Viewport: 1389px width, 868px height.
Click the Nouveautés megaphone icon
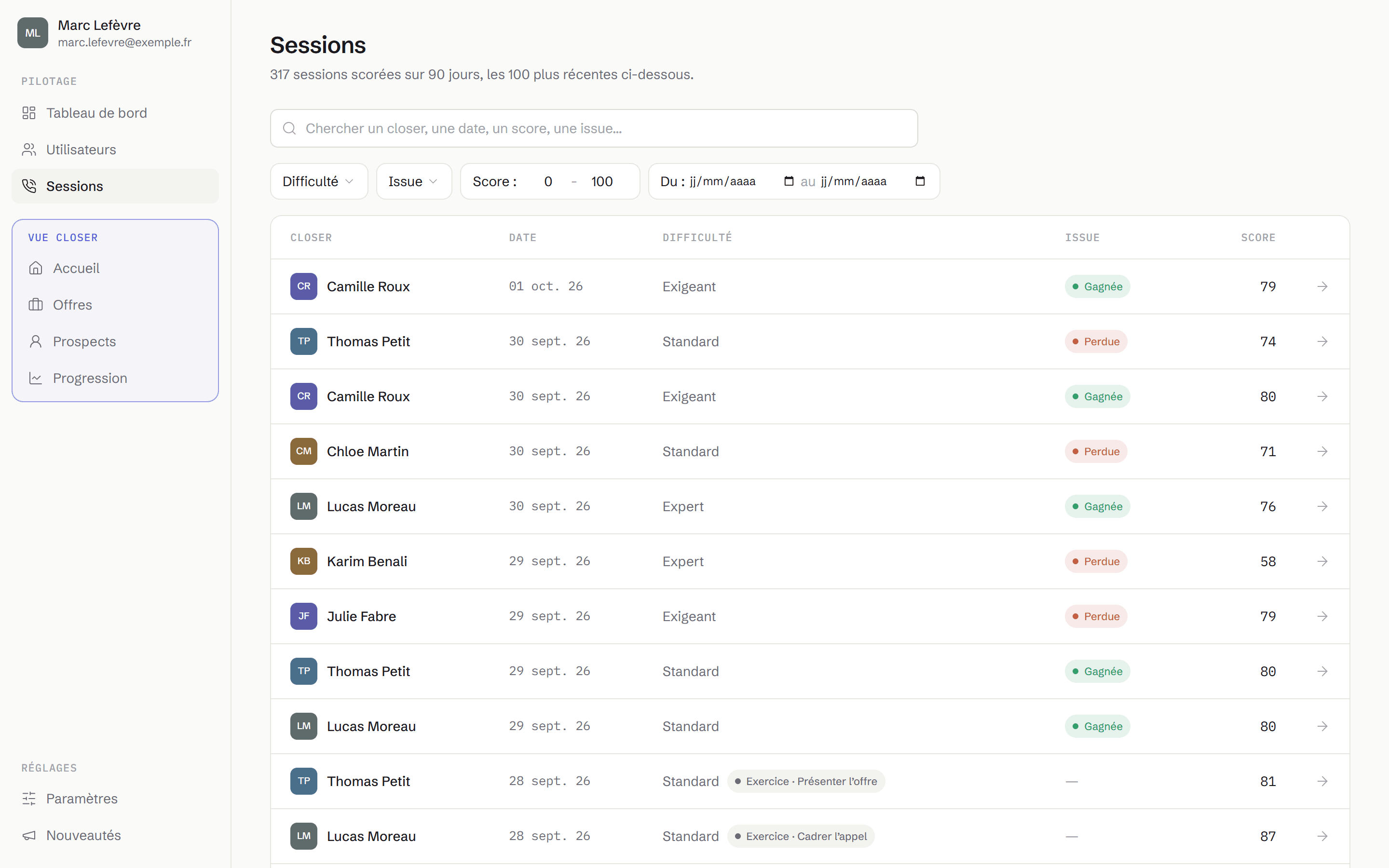(x=29, y=835)
